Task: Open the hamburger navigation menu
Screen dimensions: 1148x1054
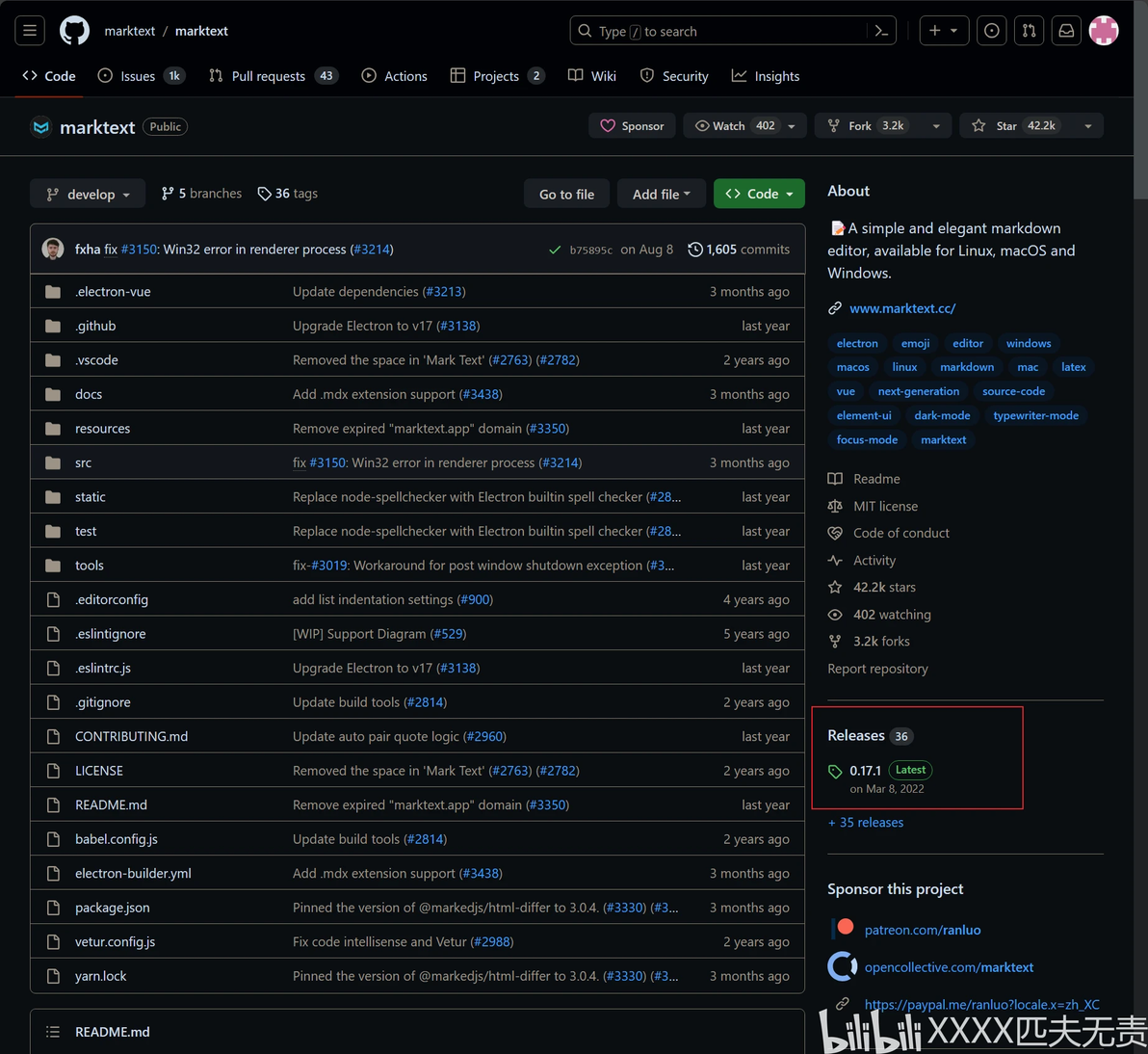Action: point(30,31)
